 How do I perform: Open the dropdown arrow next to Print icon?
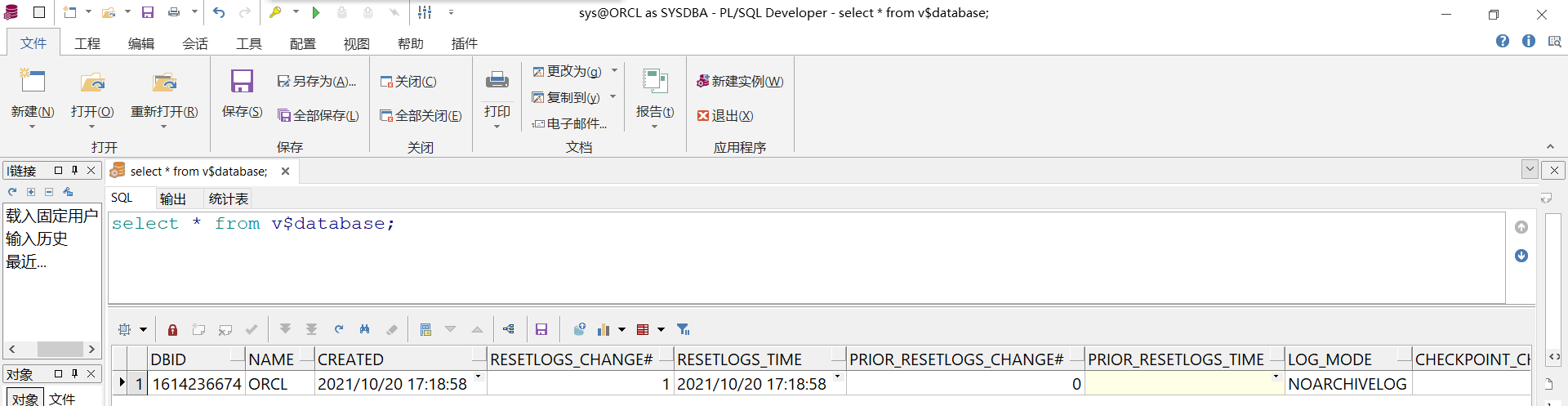194,12
